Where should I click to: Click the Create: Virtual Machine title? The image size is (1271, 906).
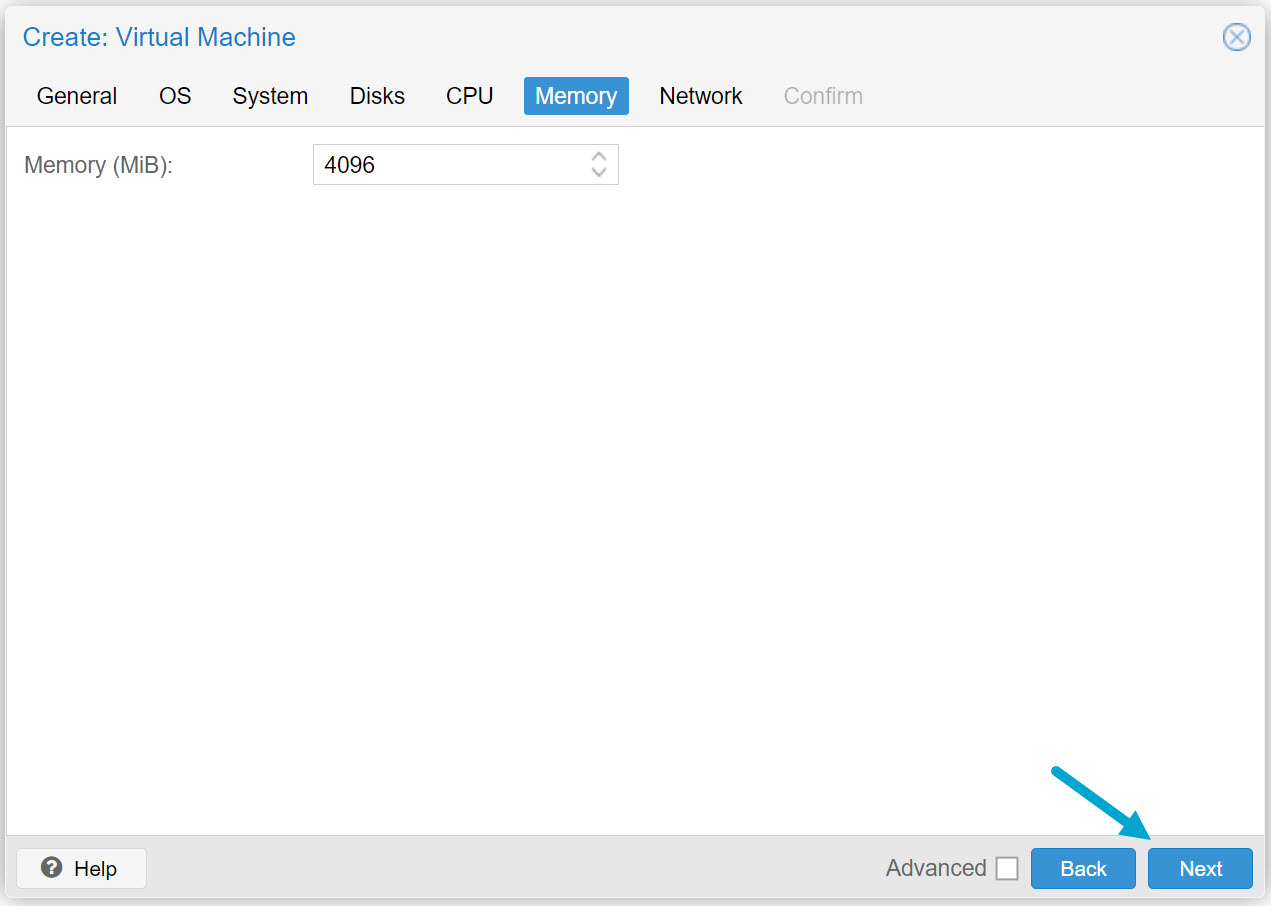click(x=159, y=38)
